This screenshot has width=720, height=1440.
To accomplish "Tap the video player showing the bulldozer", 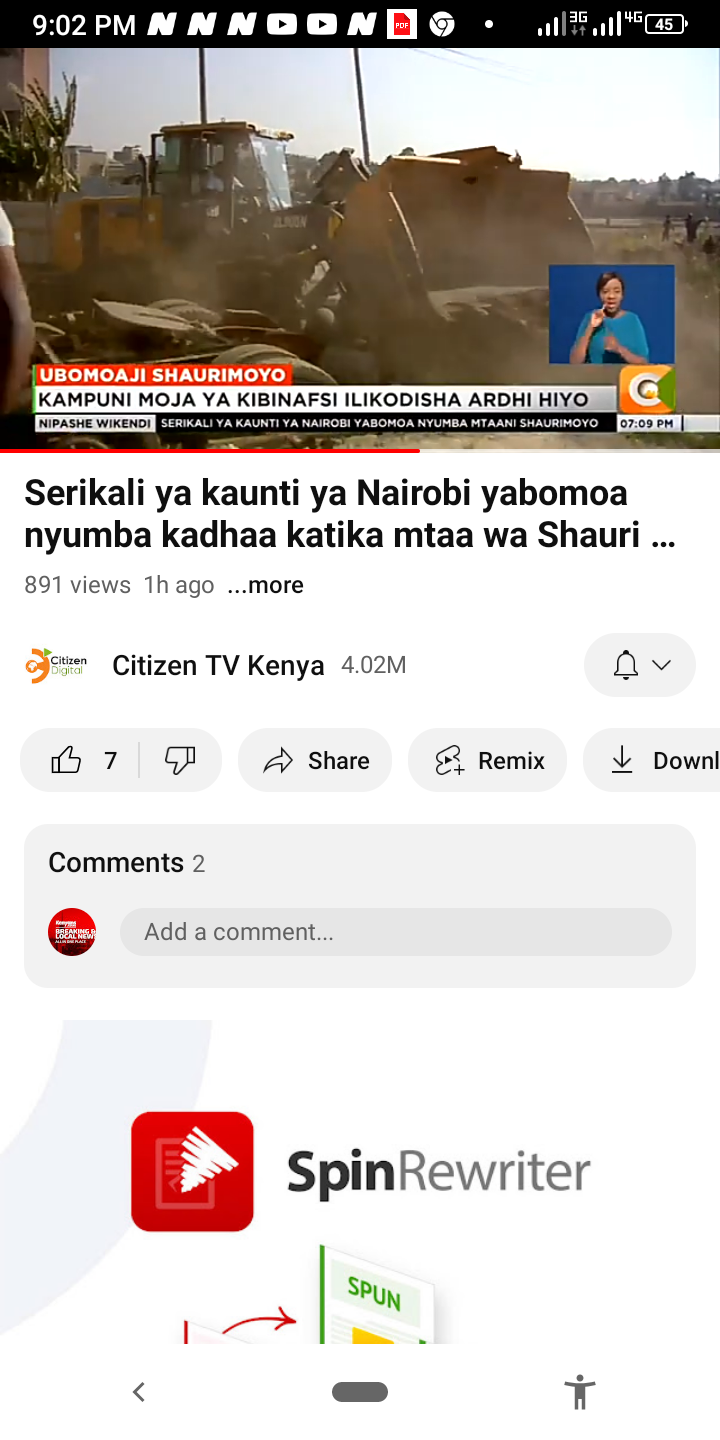I will coord(360,248).
